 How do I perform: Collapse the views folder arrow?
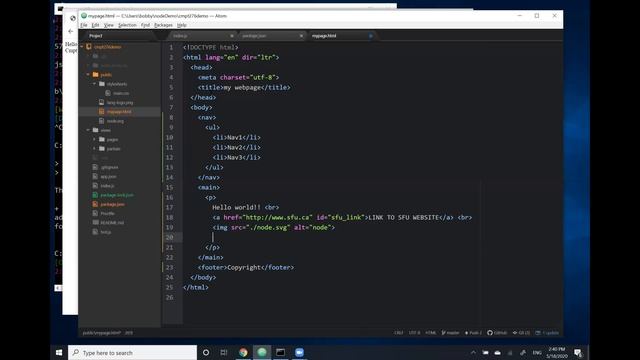point(88,130)
